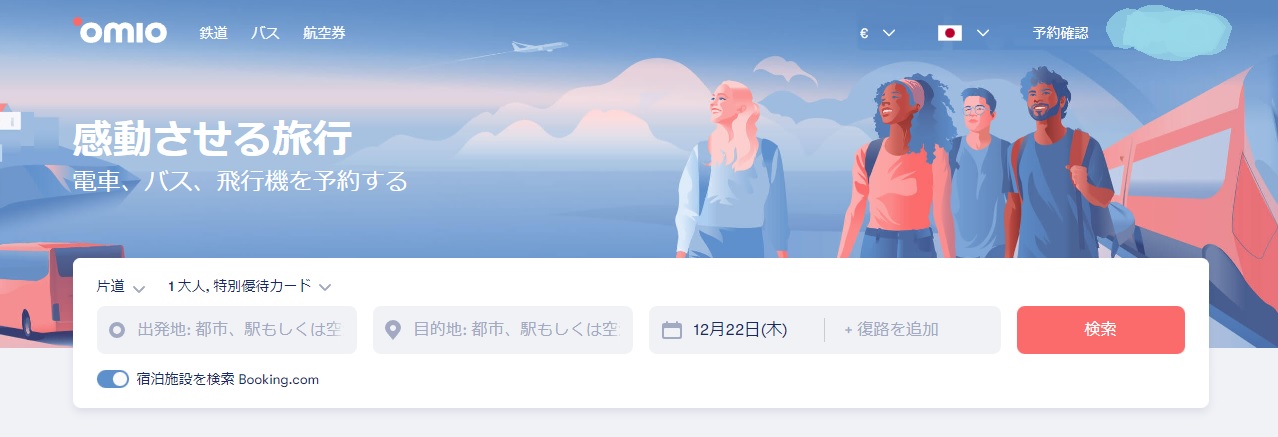Expand the currency chevron next to €
Screen dimensions: 1278x437
[889, 33]
